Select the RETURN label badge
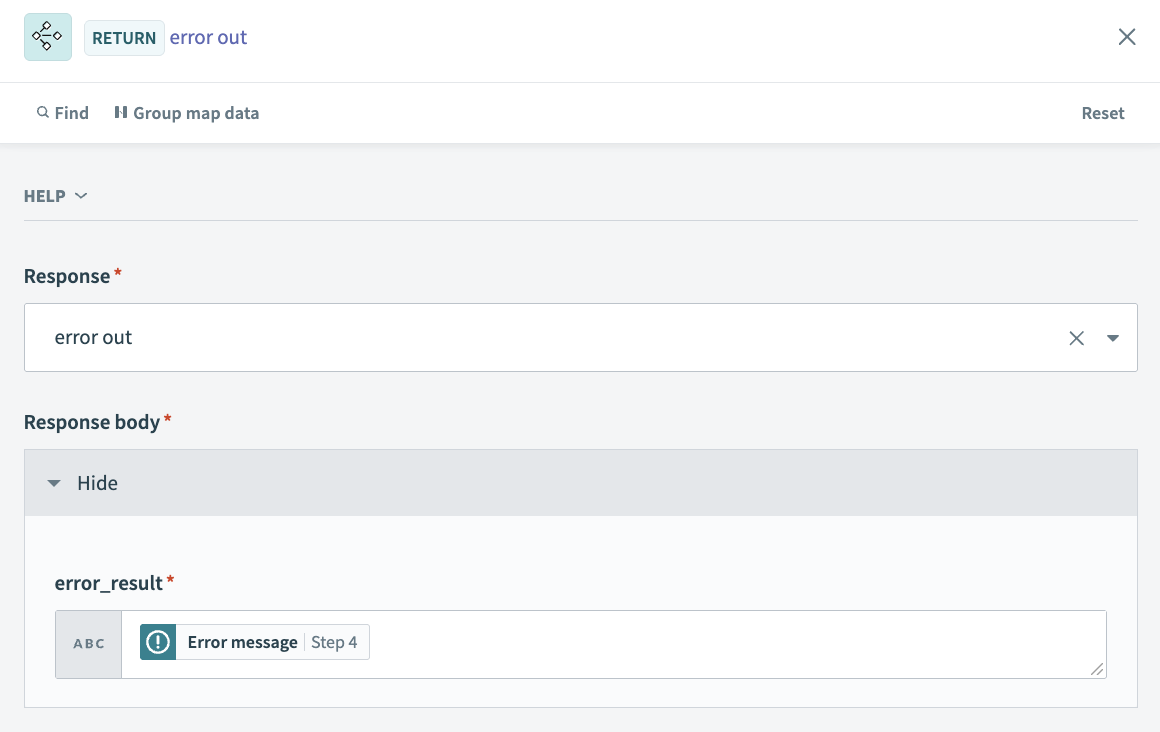The image size is (1160, 732). pos(124,37)
